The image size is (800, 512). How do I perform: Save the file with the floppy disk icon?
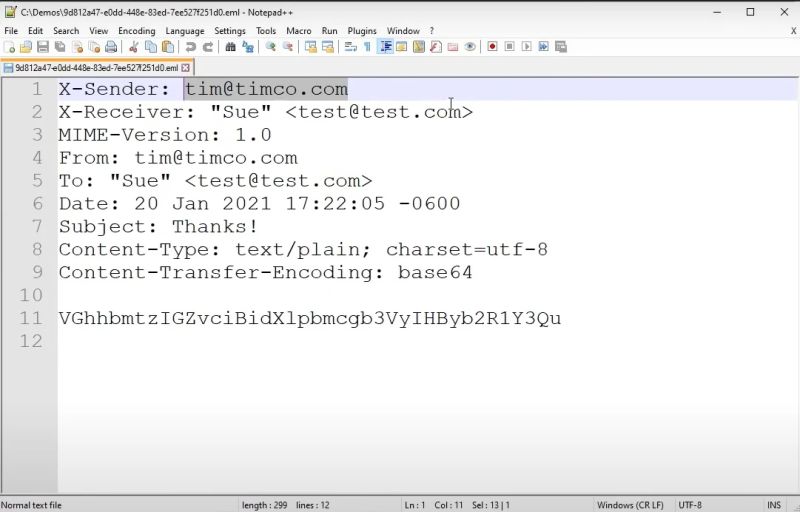pos(43,47)
